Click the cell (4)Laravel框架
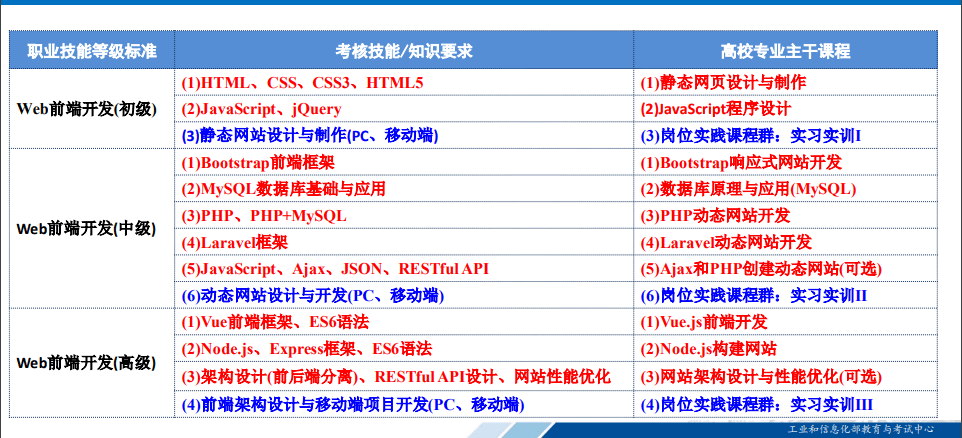Viewport: 962px width, 438px height. 404,242
